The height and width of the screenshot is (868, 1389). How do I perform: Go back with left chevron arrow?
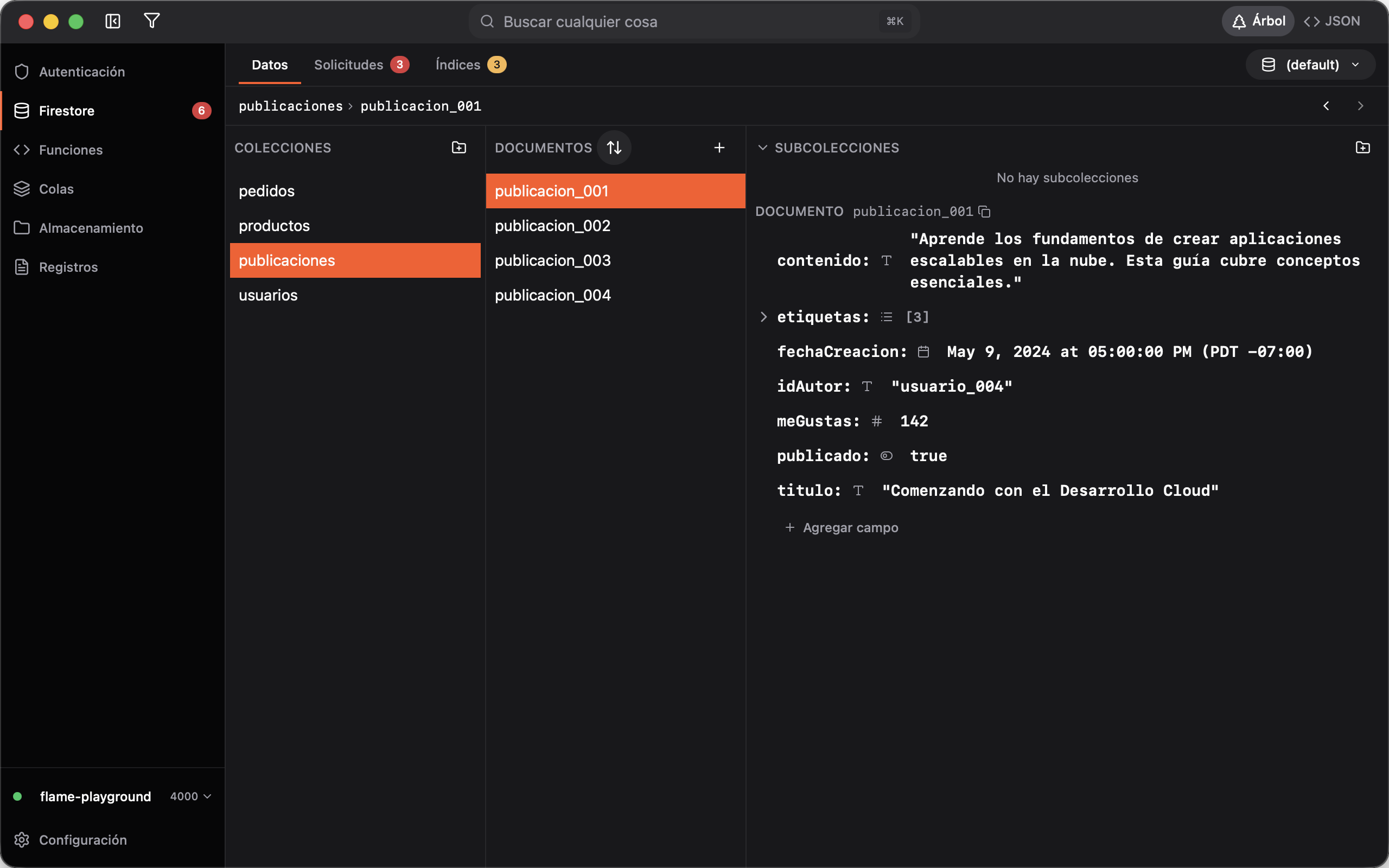click(1326, 106)
